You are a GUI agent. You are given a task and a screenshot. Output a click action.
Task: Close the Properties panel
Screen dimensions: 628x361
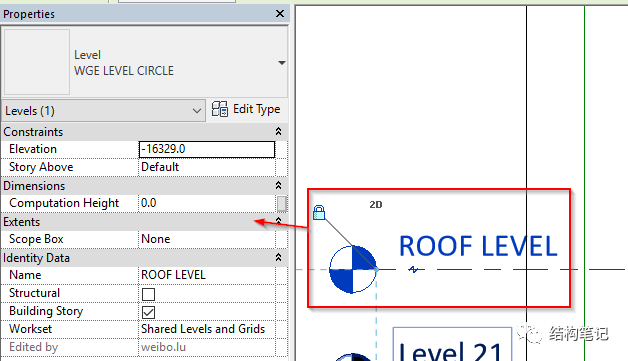point(280,14)
